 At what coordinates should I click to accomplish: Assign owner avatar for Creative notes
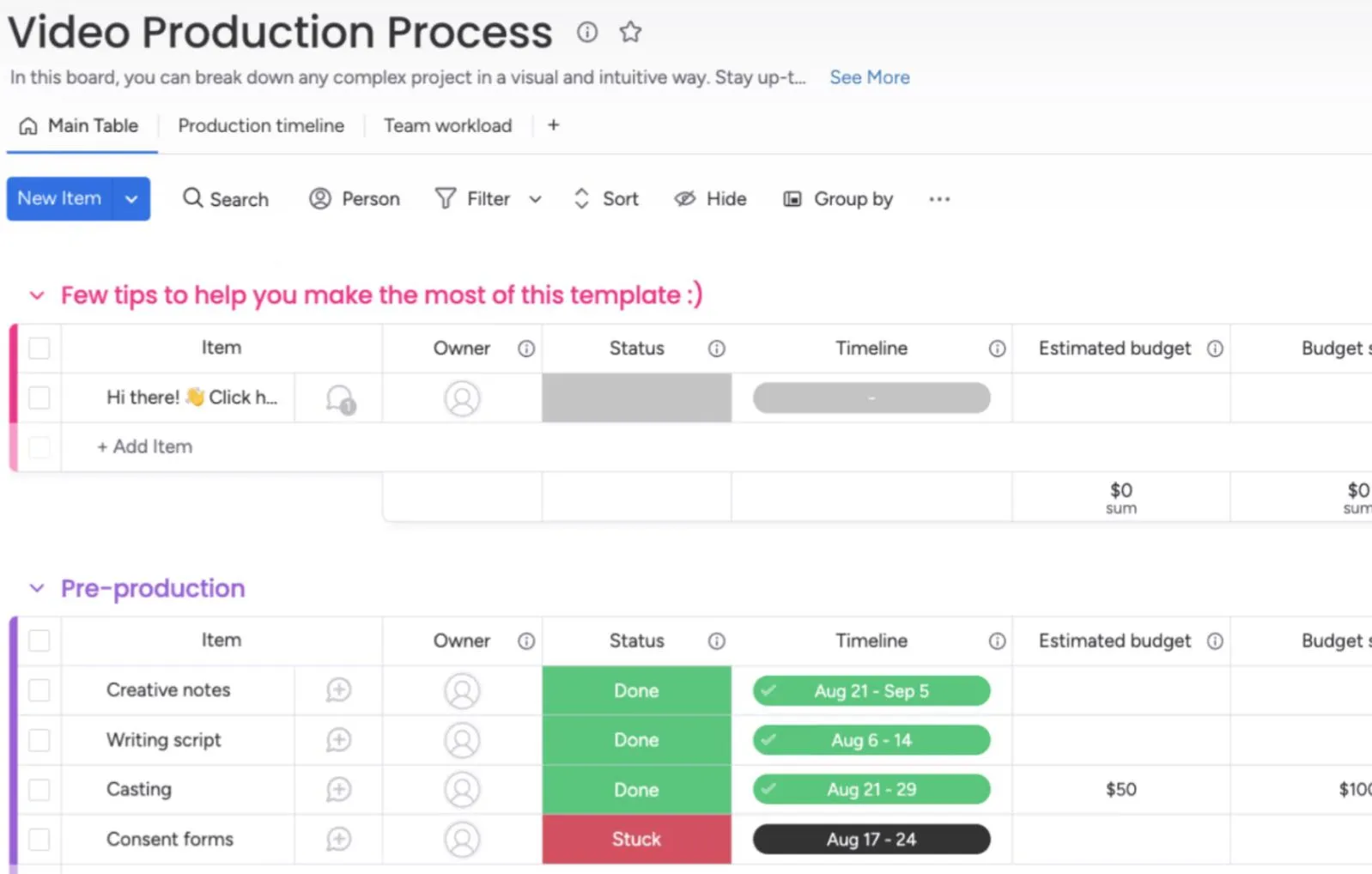pyautogui.click(x=462, y=691)
